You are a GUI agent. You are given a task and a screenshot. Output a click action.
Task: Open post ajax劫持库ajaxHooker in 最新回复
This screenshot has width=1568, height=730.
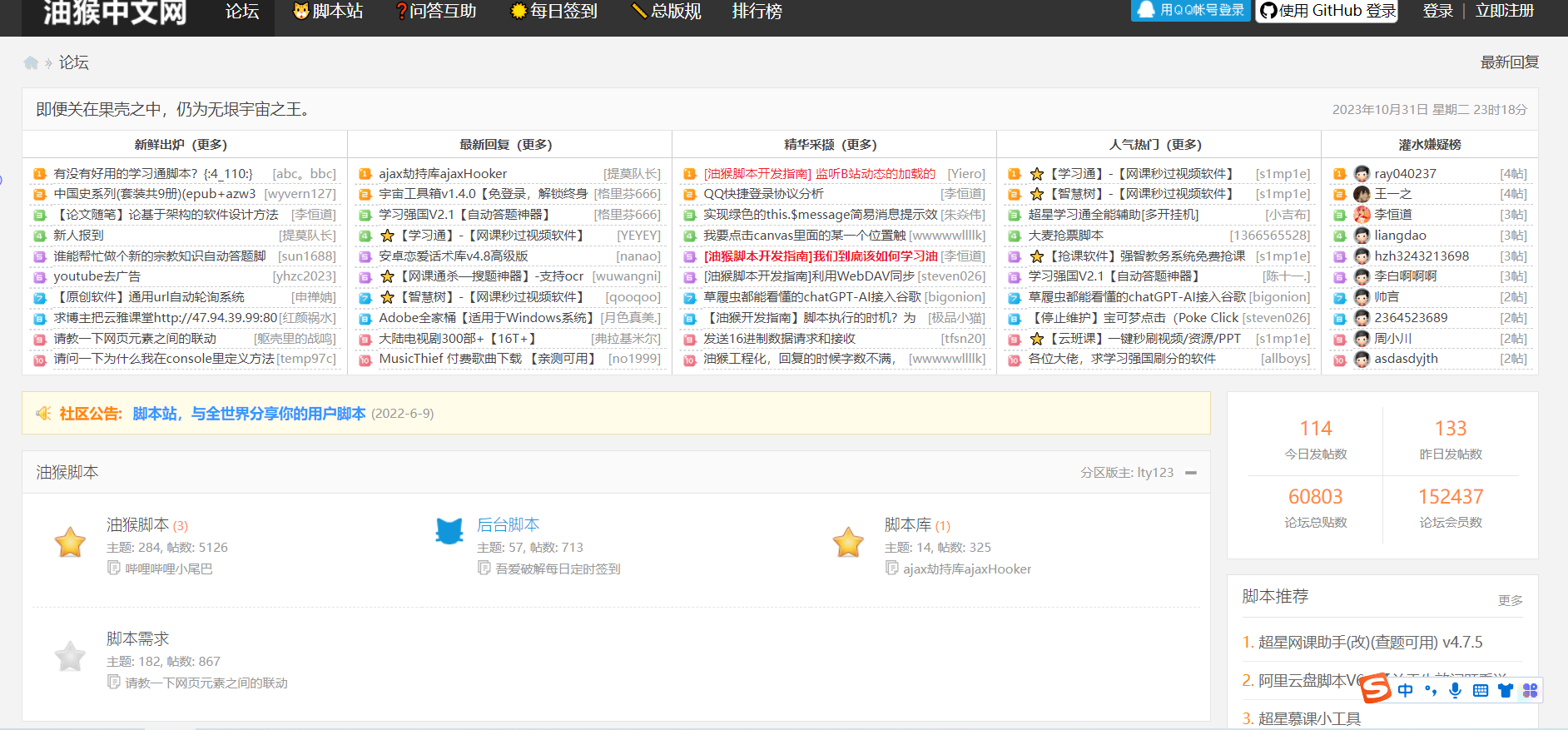443,174
